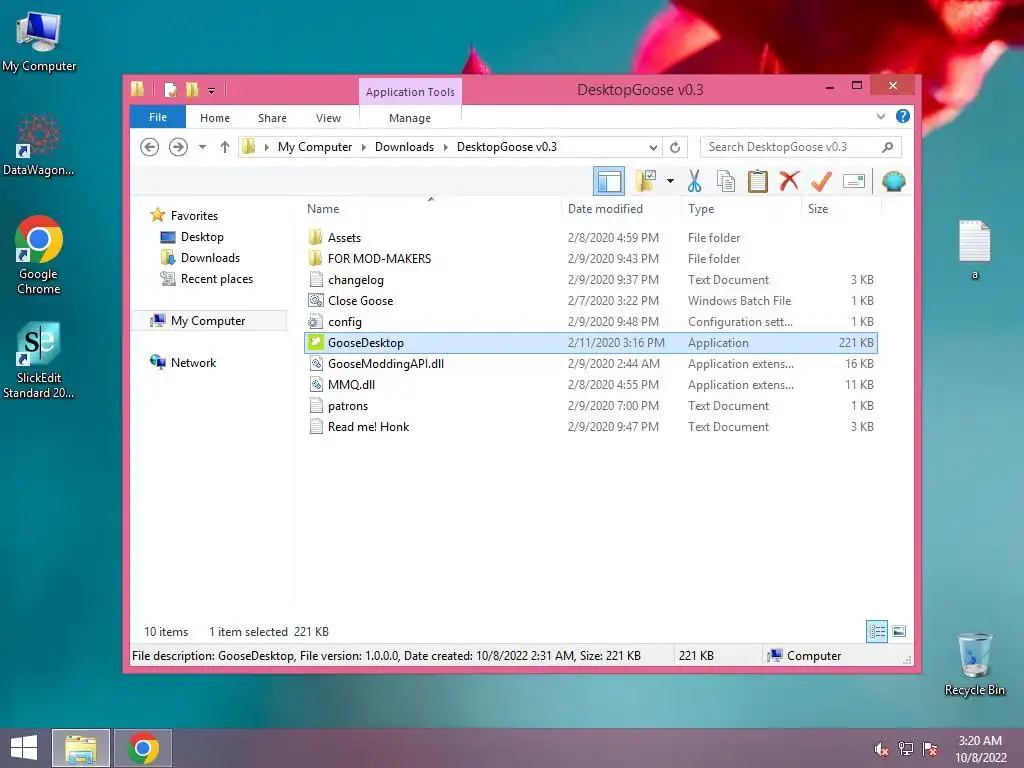
Task: Switch to Details view using status bar icon
Action: [x=876, y=631]
